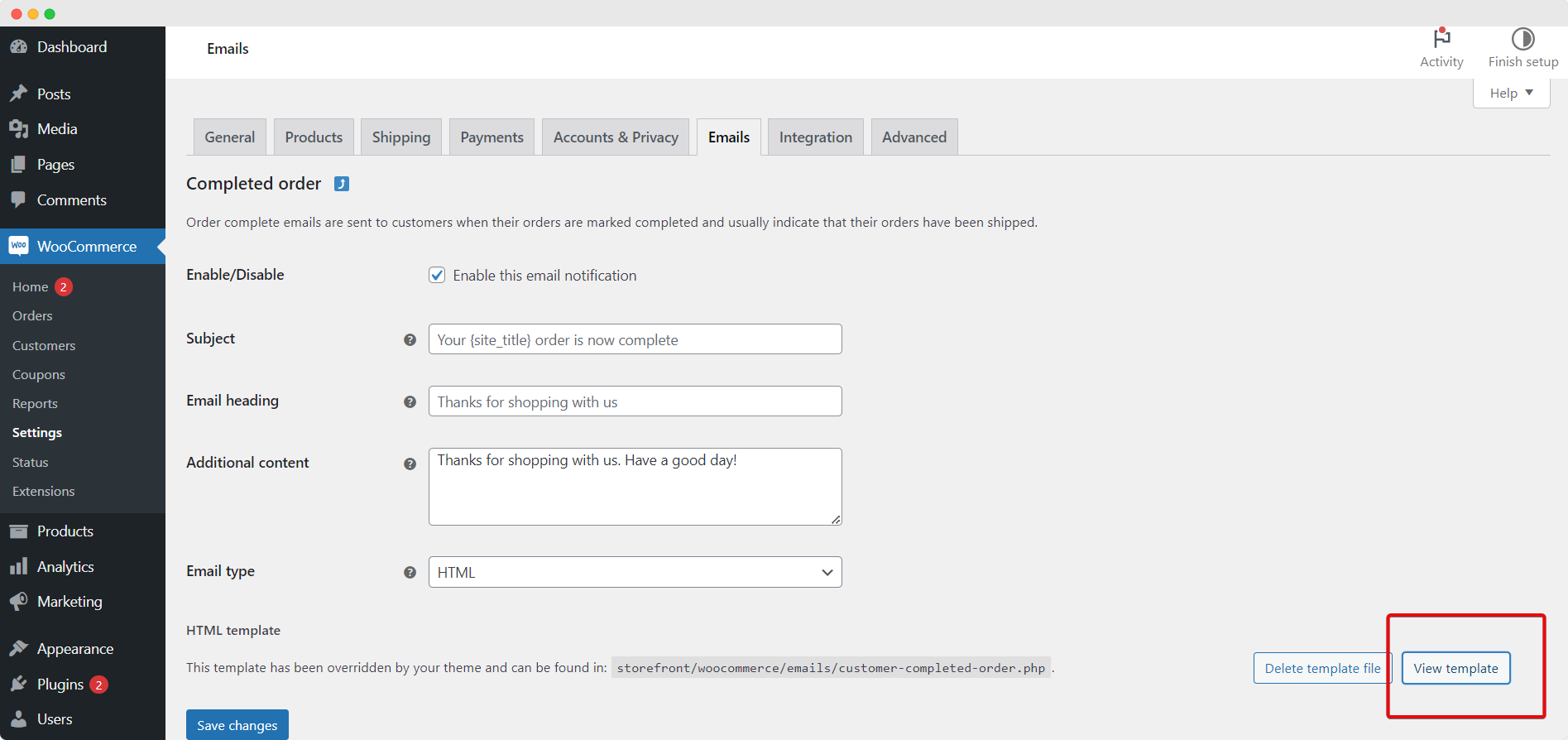Open Customers submenu link
This screenshot has height=740, width=1568.
44,345
